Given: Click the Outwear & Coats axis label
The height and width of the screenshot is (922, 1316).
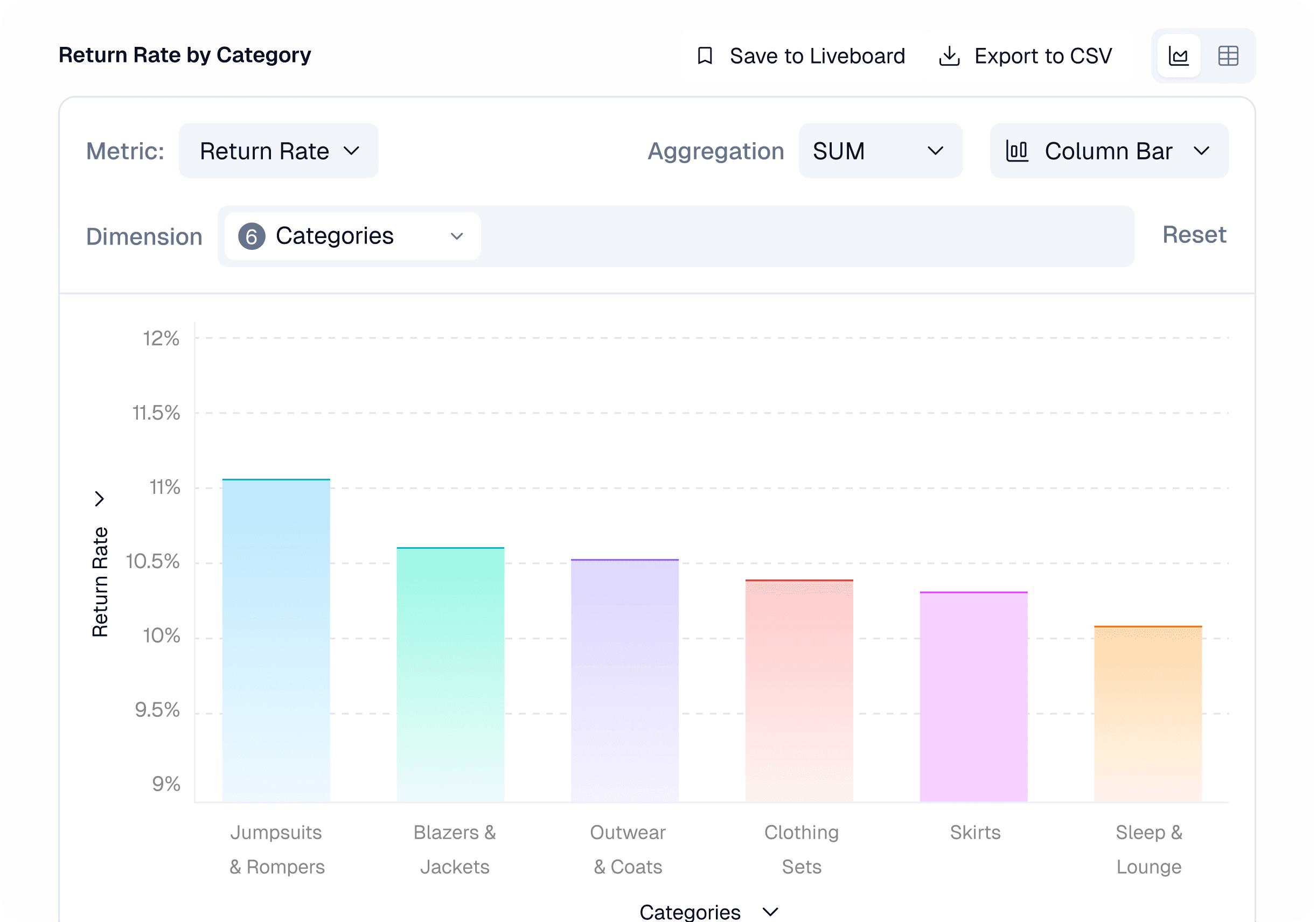Looking at the screenshot, I should point(628,849).
